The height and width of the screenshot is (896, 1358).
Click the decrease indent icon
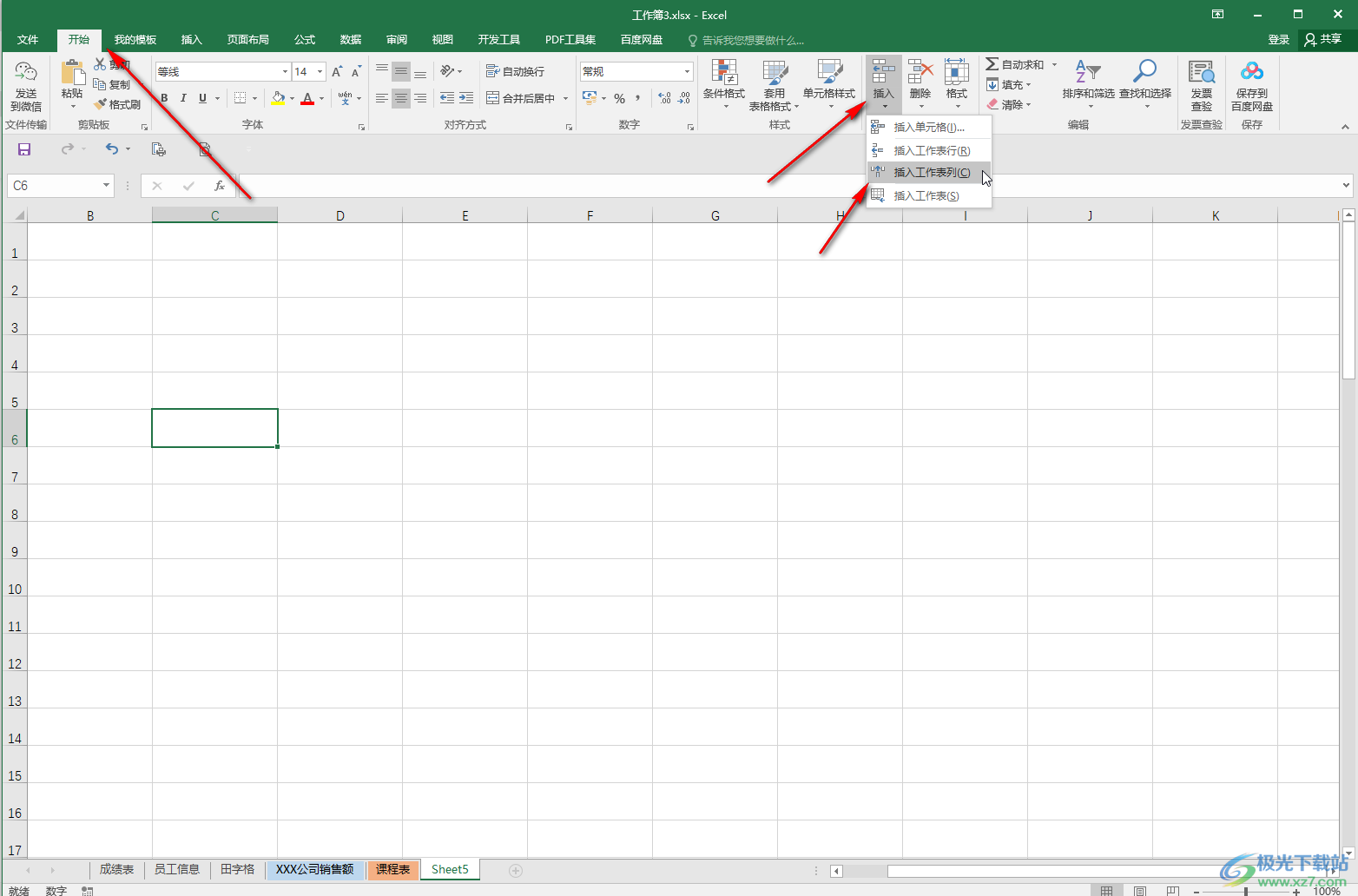tap(447, 98)
